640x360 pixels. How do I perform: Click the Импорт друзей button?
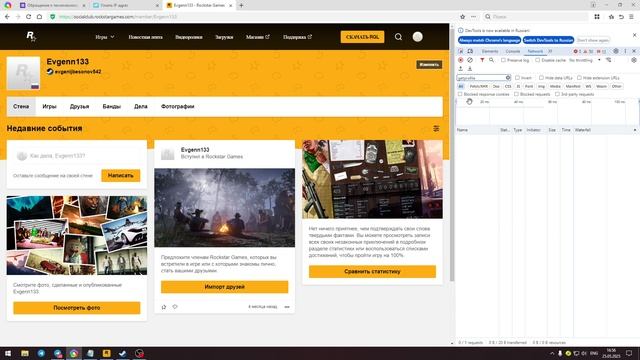click(x=224, y=287)
